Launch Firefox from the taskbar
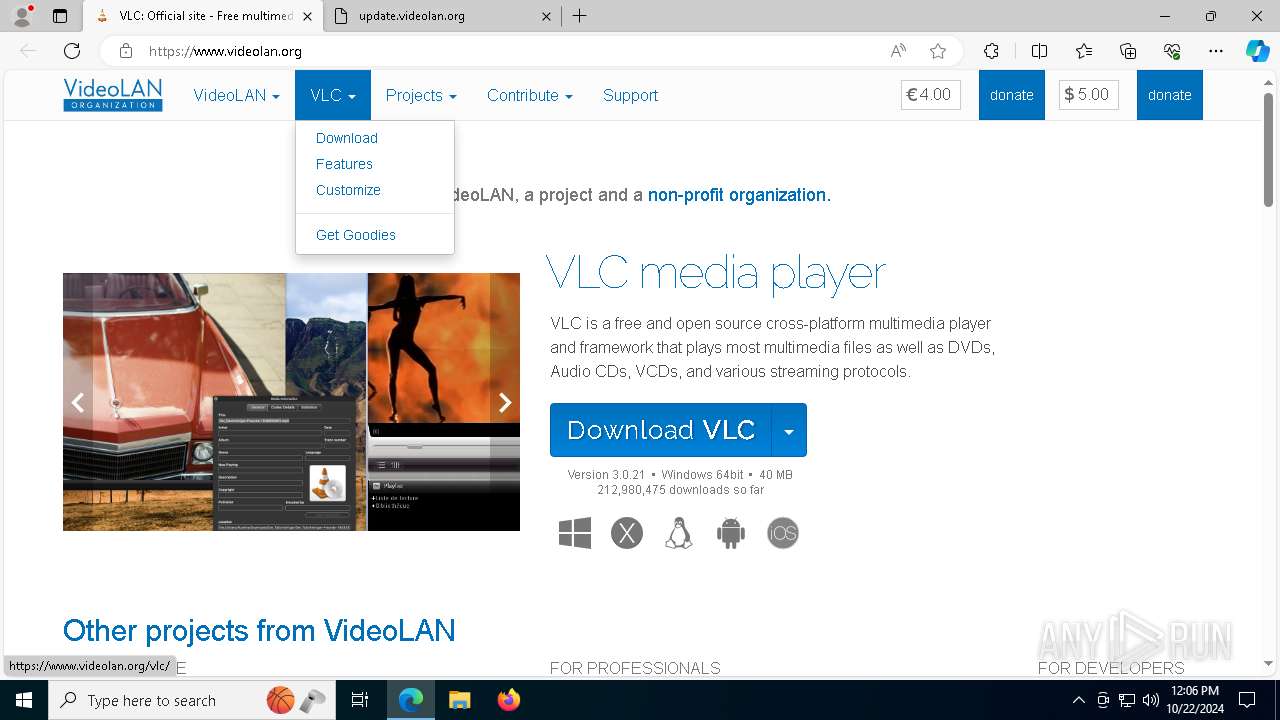The width and height of the screenshot is (1280, 720). tap(509, 700)
